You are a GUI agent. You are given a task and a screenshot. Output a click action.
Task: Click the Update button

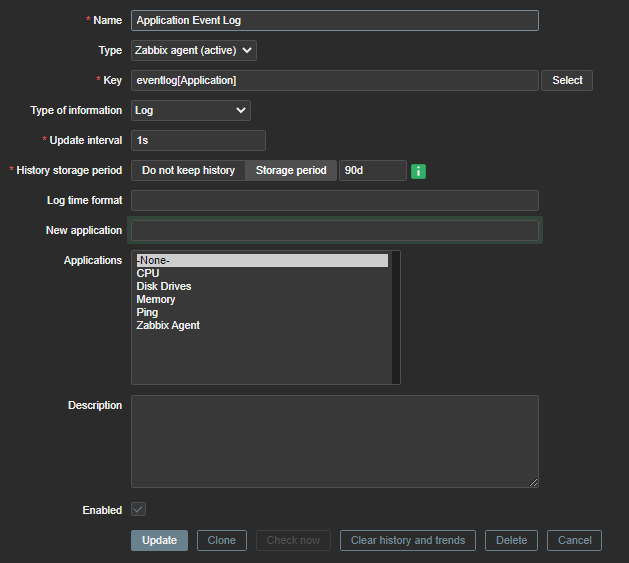159,541
